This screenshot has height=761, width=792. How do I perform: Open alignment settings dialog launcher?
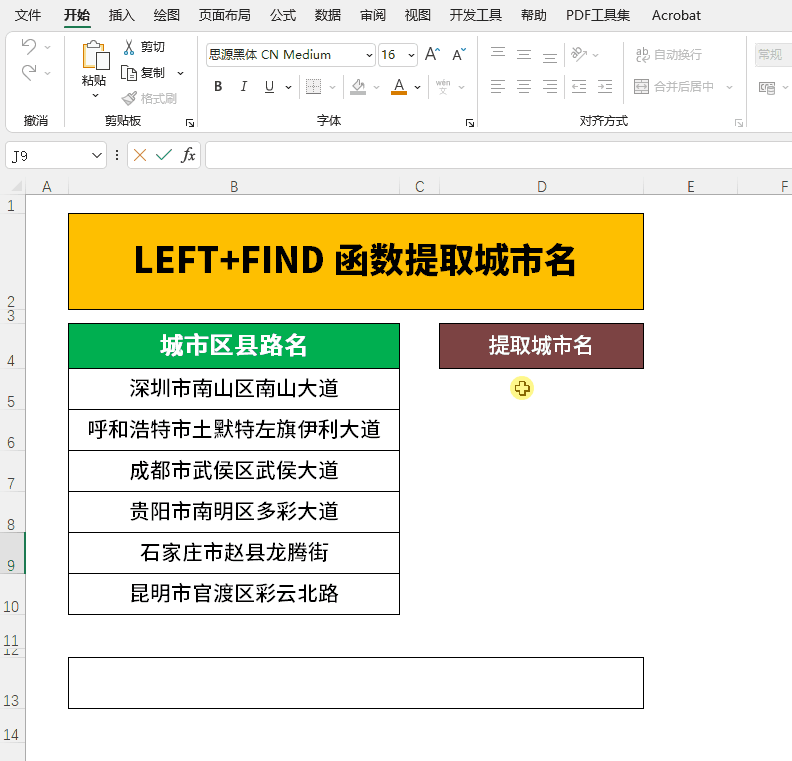click(739, 123)
